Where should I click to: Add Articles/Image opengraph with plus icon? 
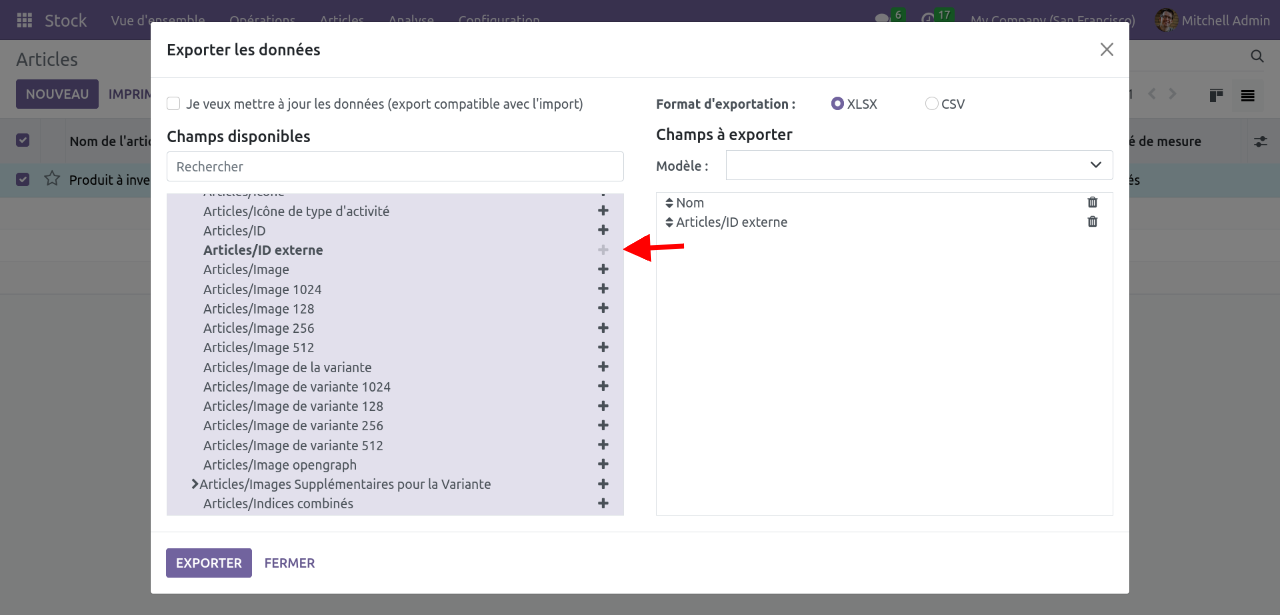click(x=603, y=464)
